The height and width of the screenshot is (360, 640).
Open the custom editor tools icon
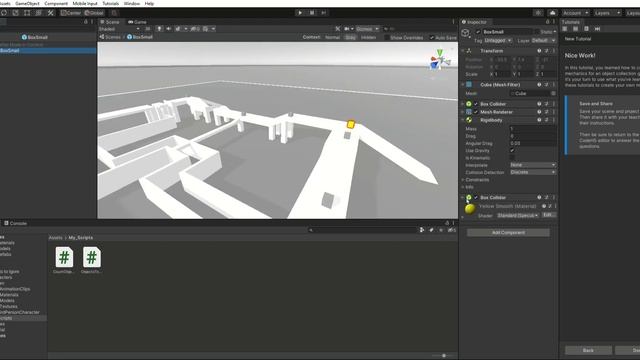tap(51, 13)
